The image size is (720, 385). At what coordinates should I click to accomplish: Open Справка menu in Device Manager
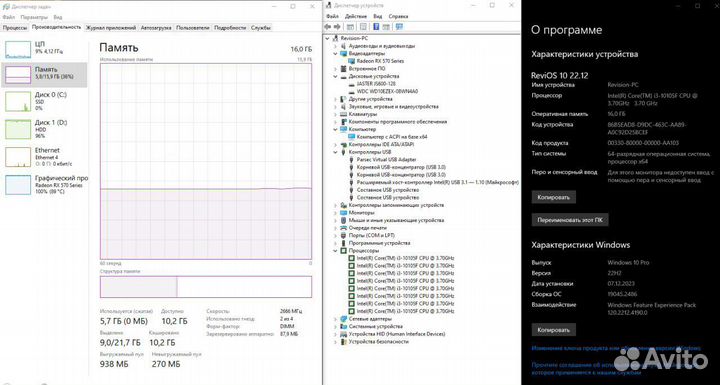click(x=398, y=16)
